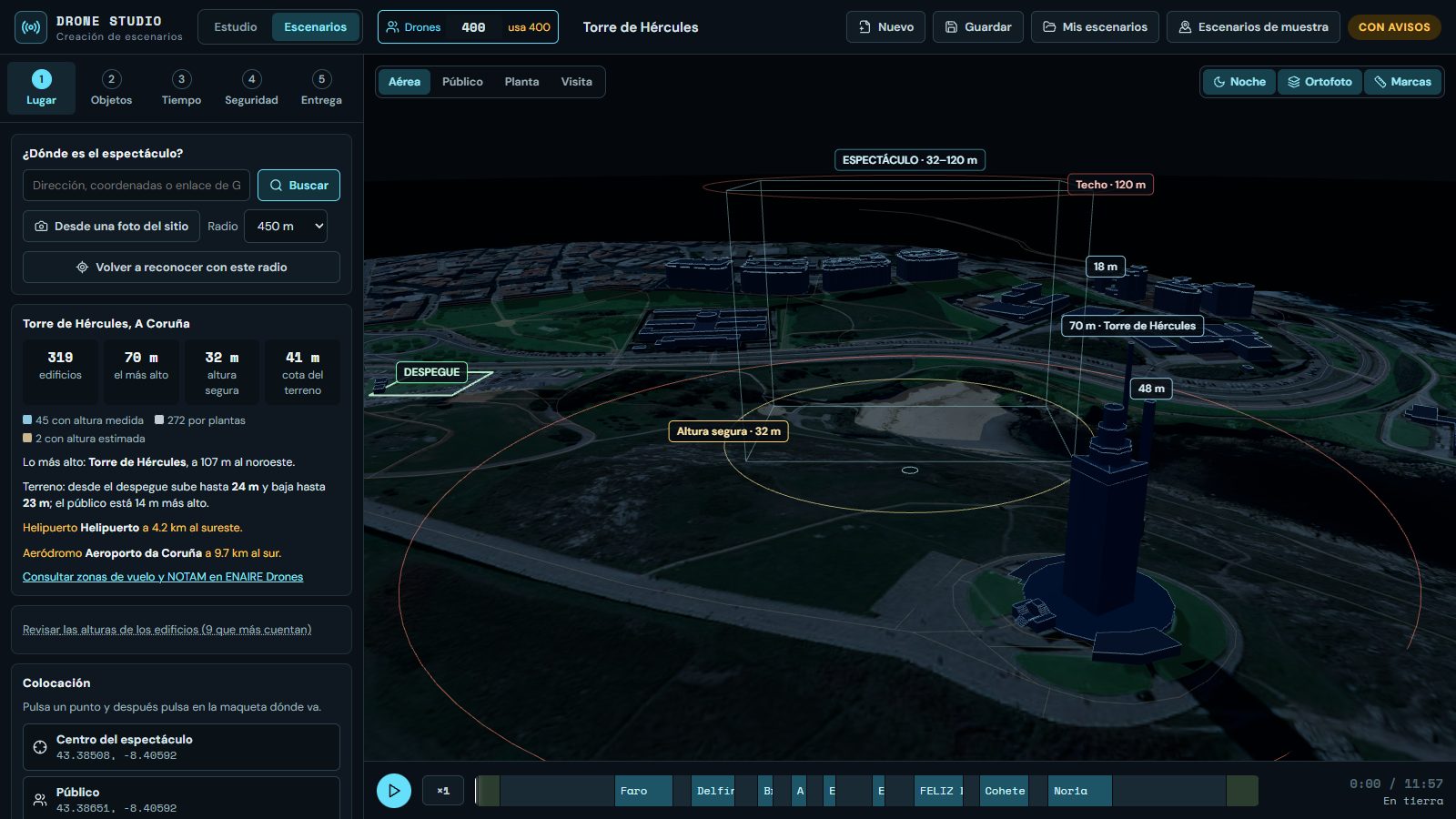Click the CON AVISOS warning badge
Screen dimensions: 1456x819
(1394, 27)
